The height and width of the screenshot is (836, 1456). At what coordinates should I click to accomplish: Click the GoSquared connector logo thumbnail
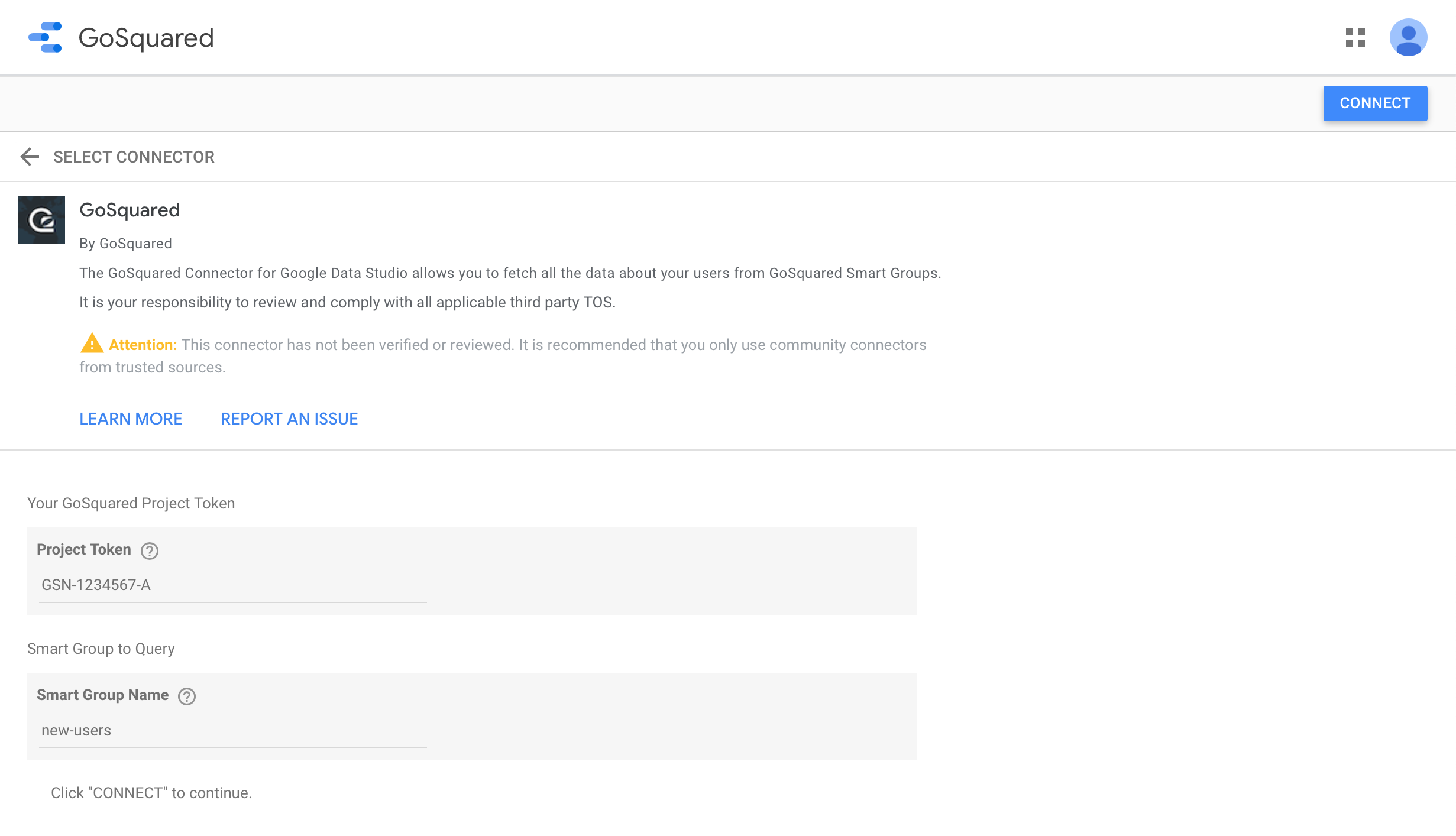pos(41,220)
